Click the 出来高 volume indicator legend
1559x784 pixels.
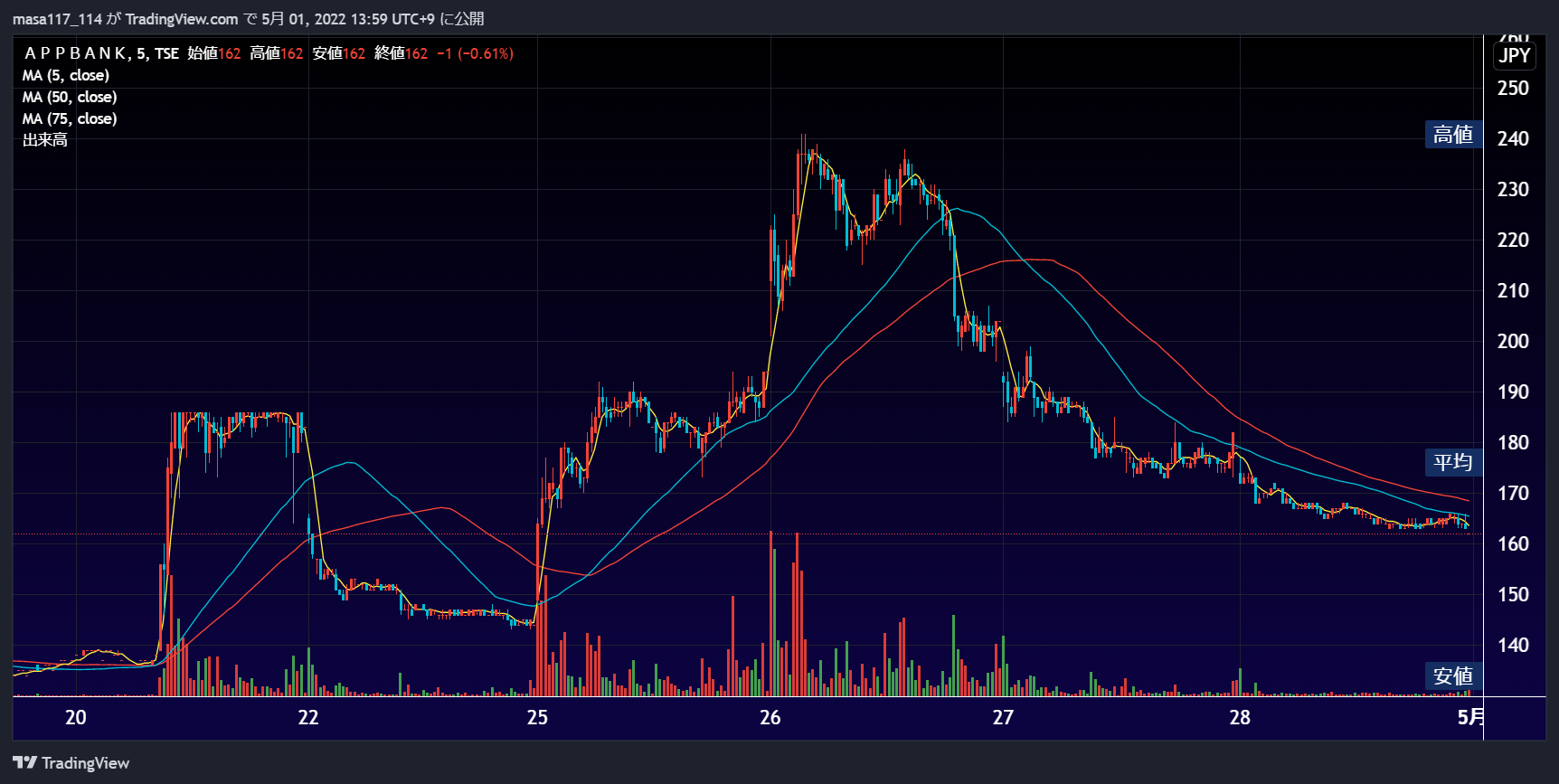tap(45, 140)
